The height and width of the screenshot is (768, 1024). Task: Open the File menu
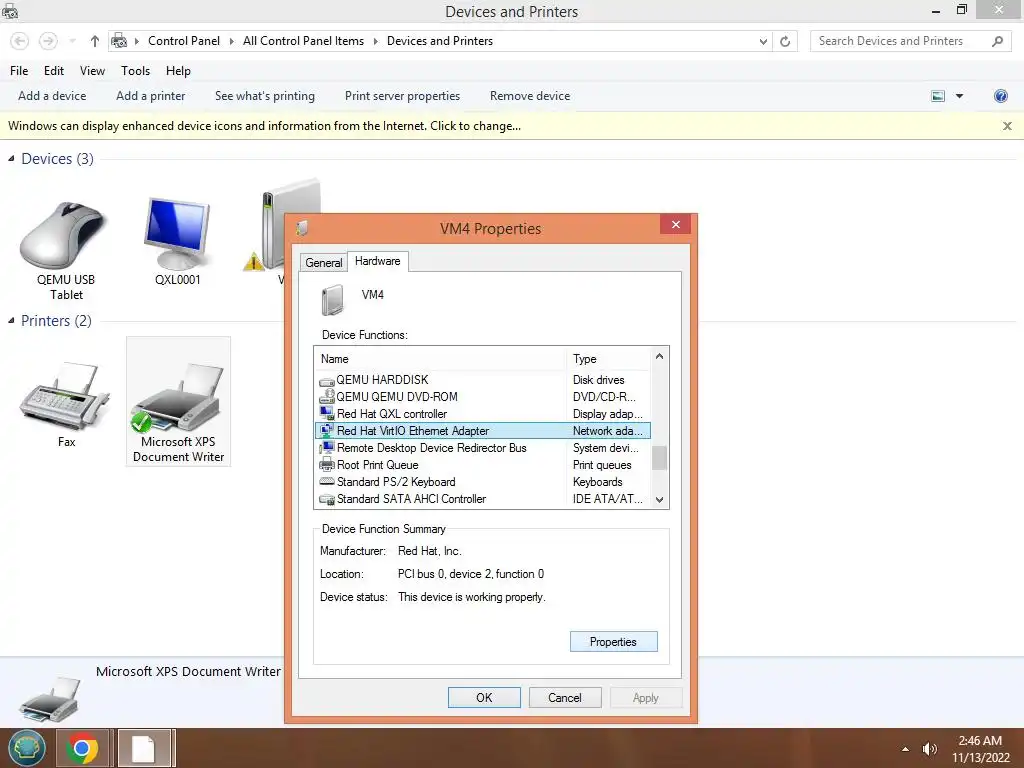[19, 71]
